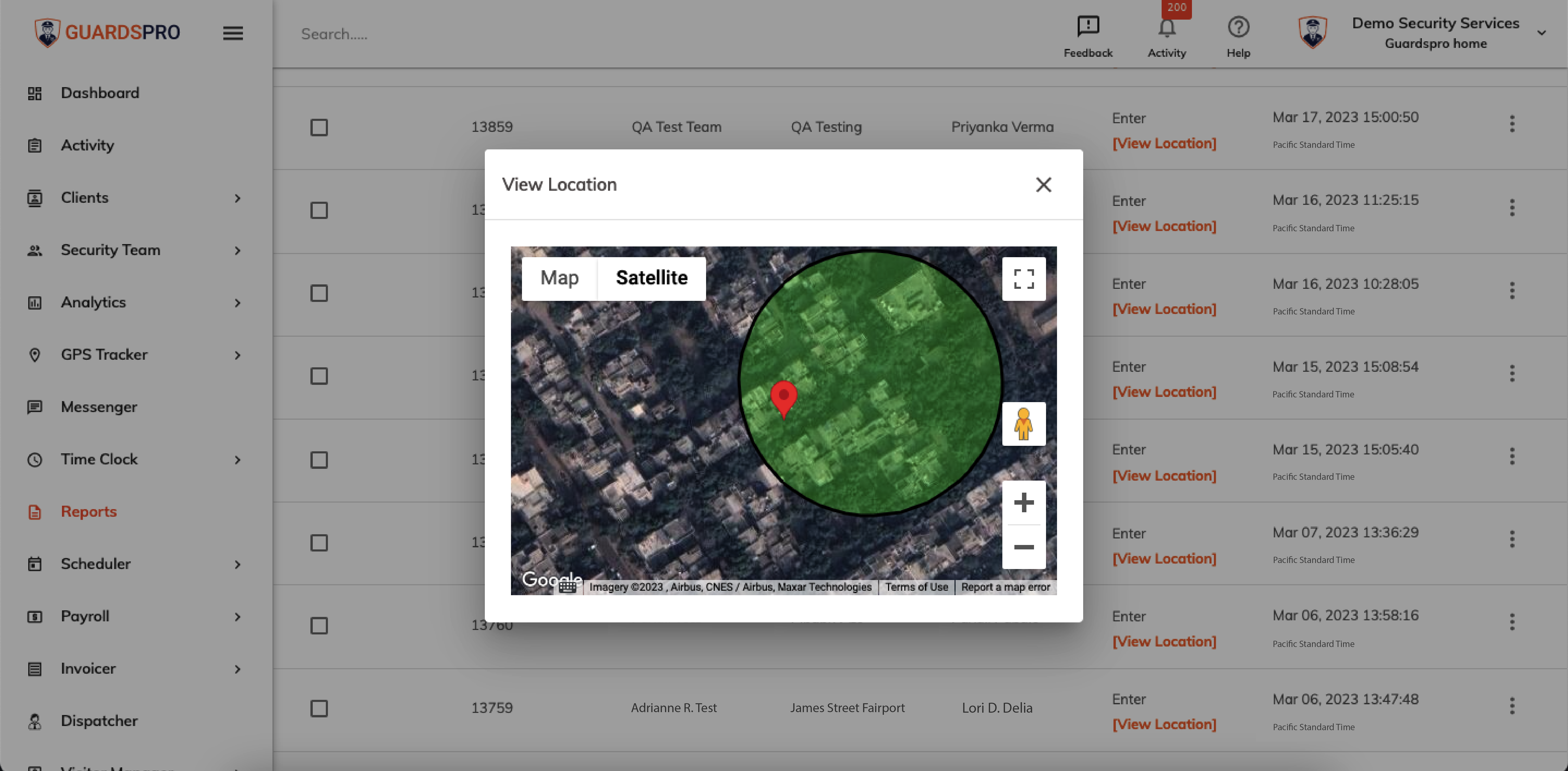Click the Security Team sidebar icon
The width and height of the screenshot is (1568, 771).
coord(35,250)
